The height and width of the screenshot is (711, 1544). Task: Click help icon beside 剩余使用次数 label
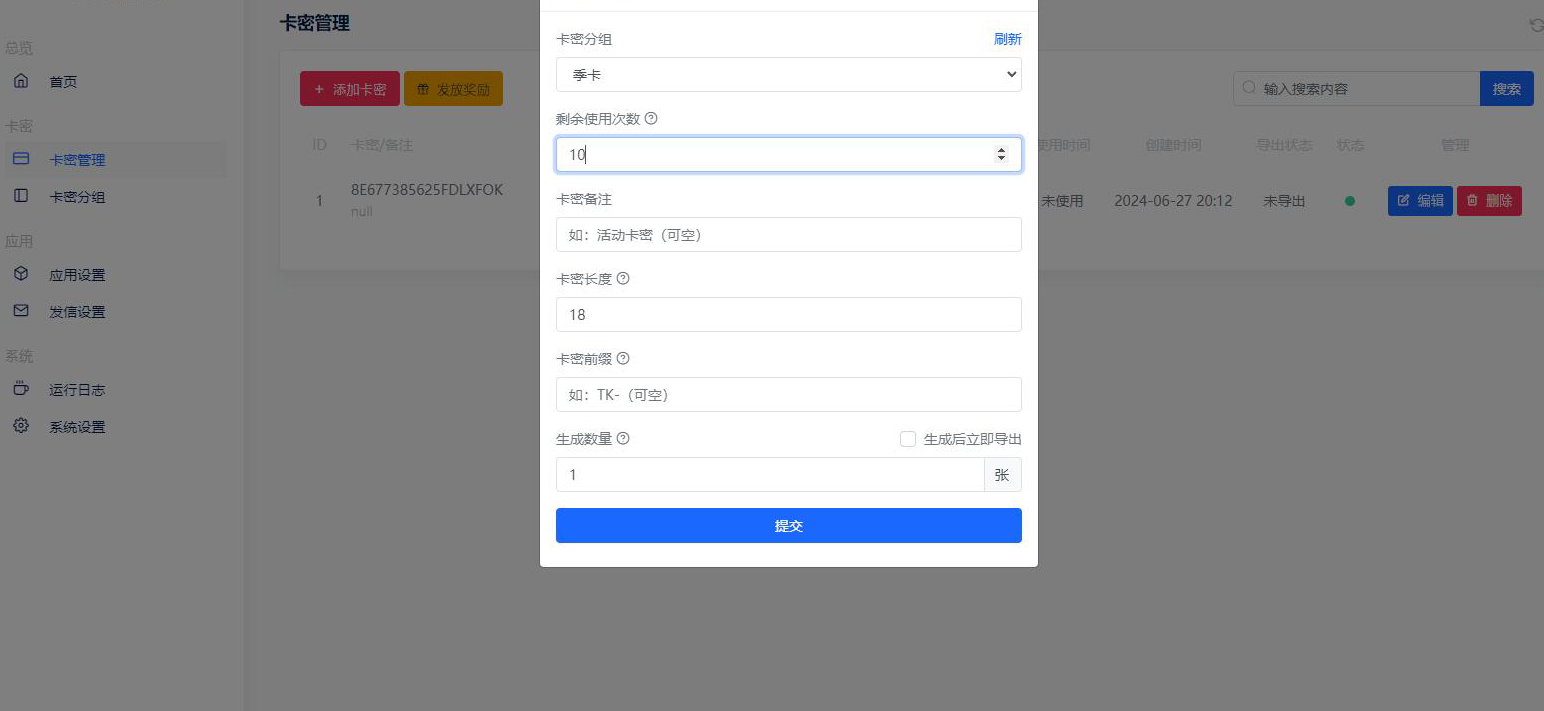[651, 118]
